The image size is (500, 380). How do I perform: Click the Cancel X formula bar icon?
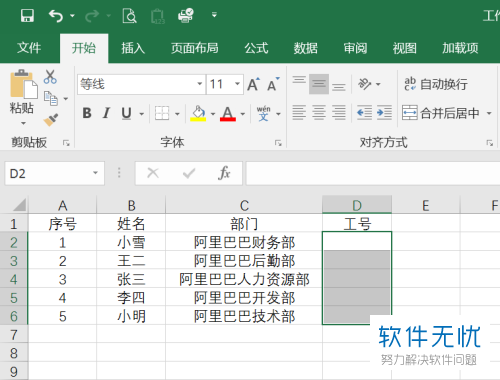coord(153,173)
